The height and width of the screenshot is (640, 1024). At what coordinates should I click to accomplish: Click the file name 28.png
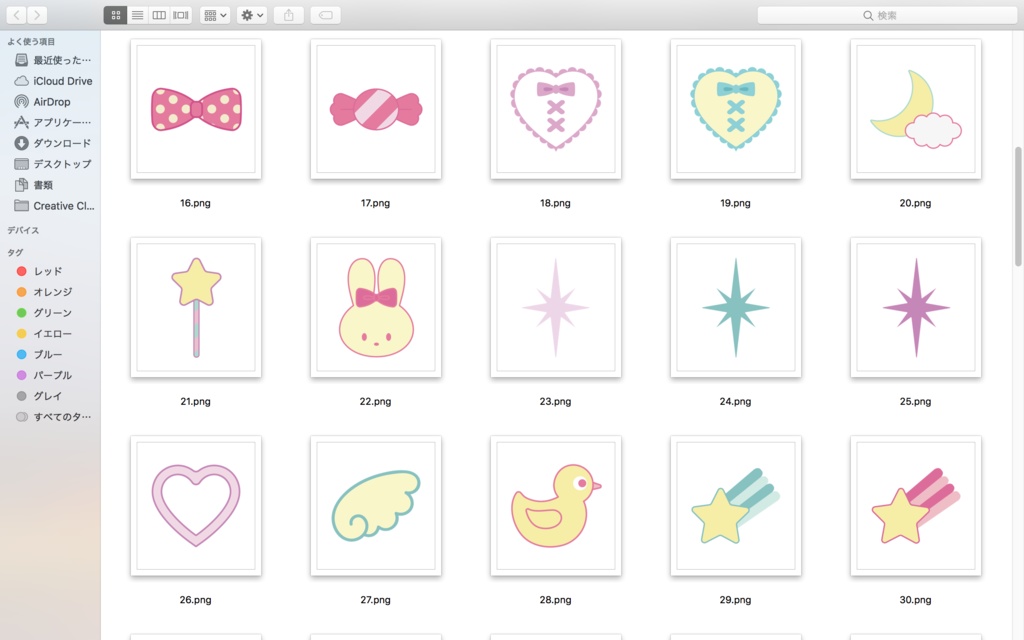coord(555,600)
